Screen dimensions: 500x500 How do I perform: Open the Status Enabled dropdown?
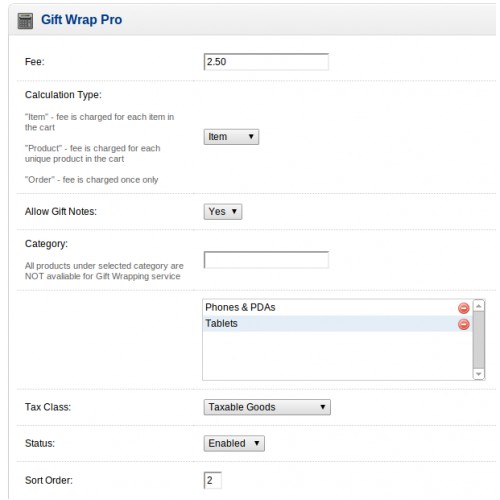pos(234,443)
